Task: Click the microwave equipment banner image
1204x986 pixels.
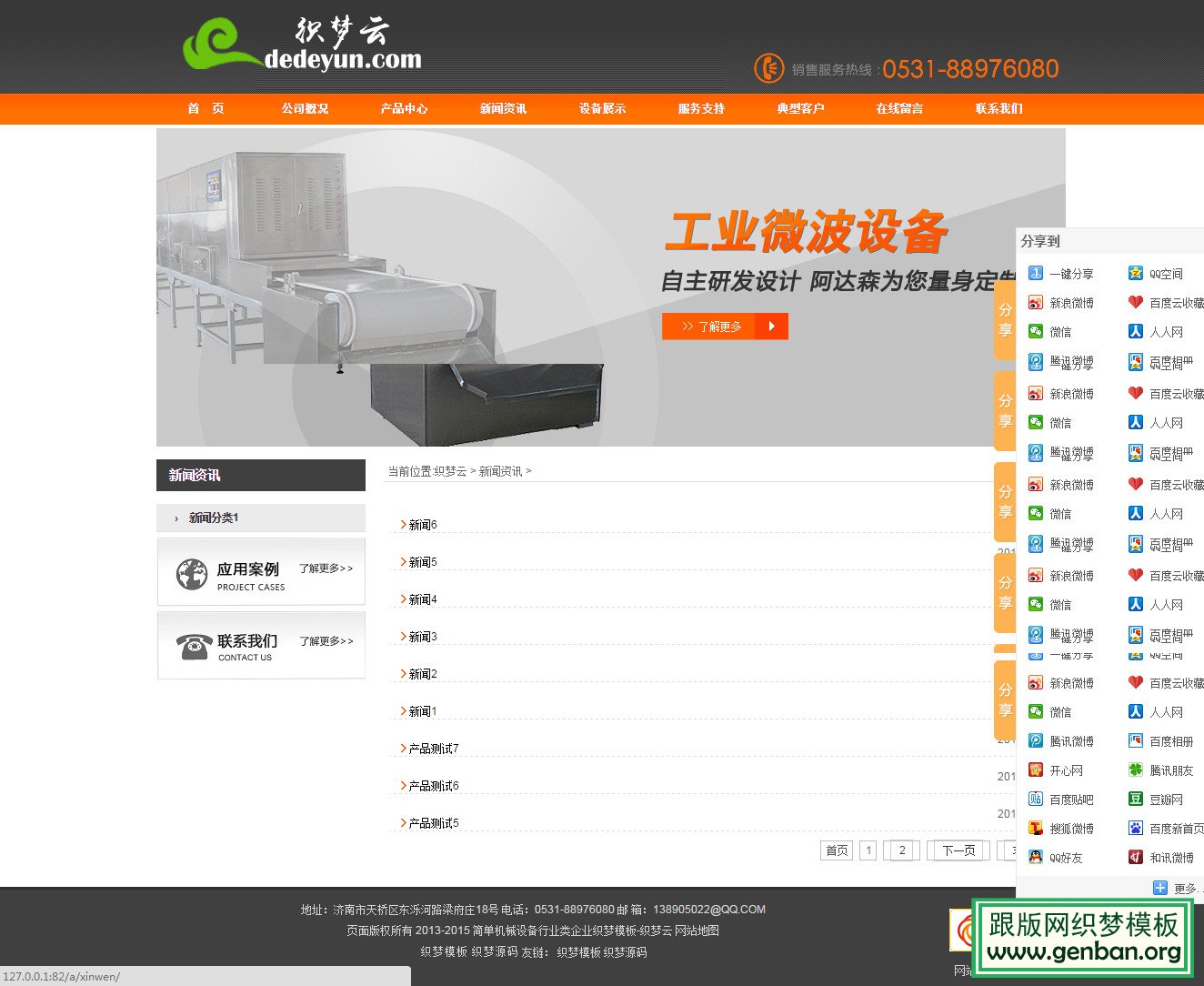Action: [611, 287]
